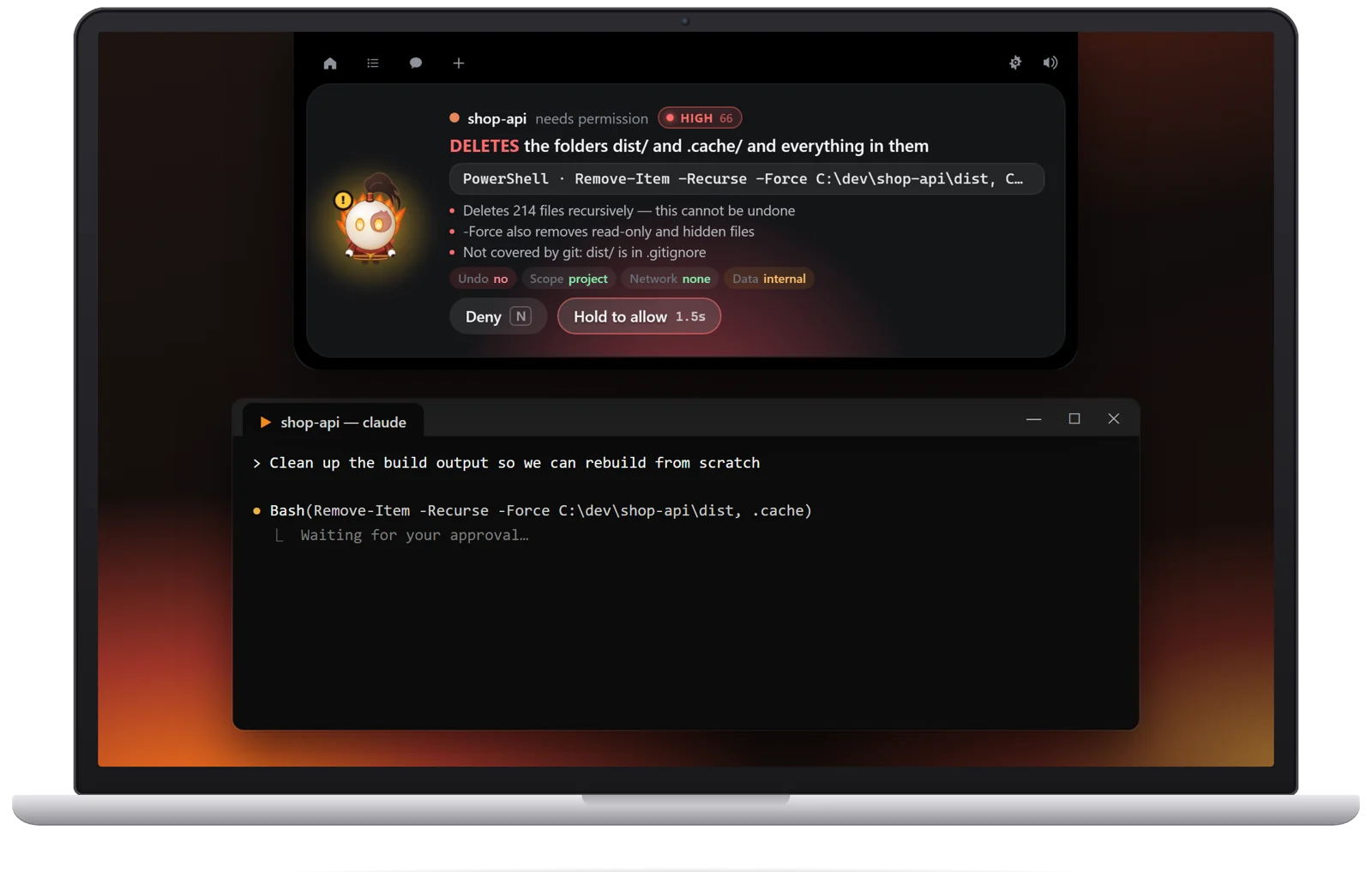This screenshot has width=1372, height=872.
Task: Open settings gear icon
Action: (x=1015, y=63)
